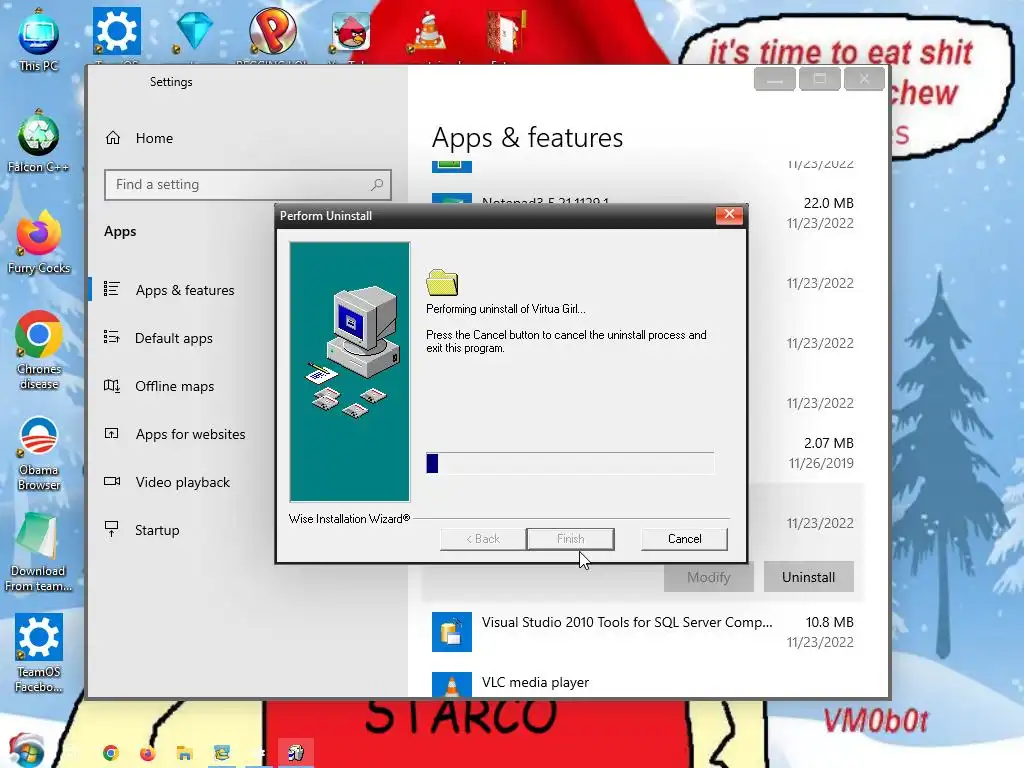Click the search magnifier in Find a setting
The width and height of the screenshot is (1024, 768).
tap(377, 185)
